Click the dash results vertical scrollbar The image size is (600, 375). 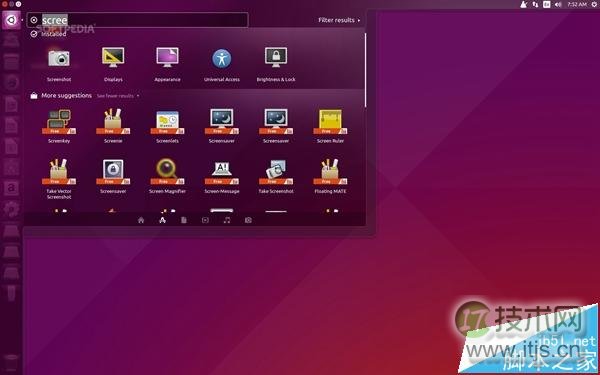pos(365,70)
